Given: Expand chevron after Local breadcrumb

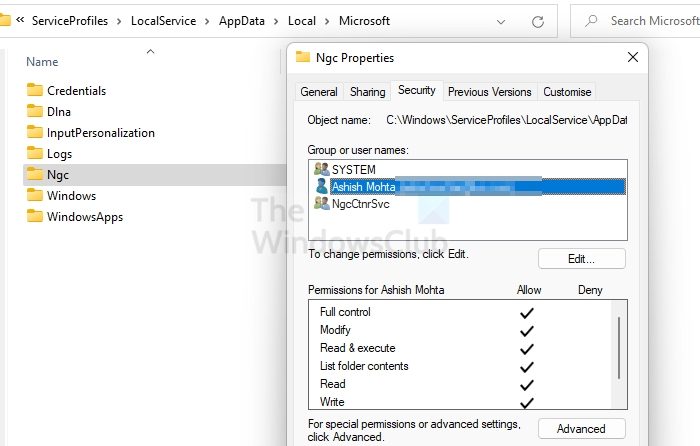Looking at the screenshot, I should tap(327, 21).
